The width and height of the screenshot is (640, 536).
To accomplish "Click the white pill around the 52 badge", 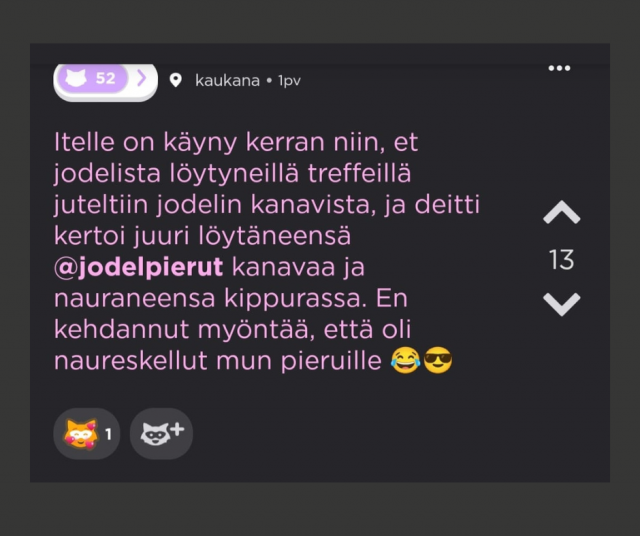I will (105, 82).
